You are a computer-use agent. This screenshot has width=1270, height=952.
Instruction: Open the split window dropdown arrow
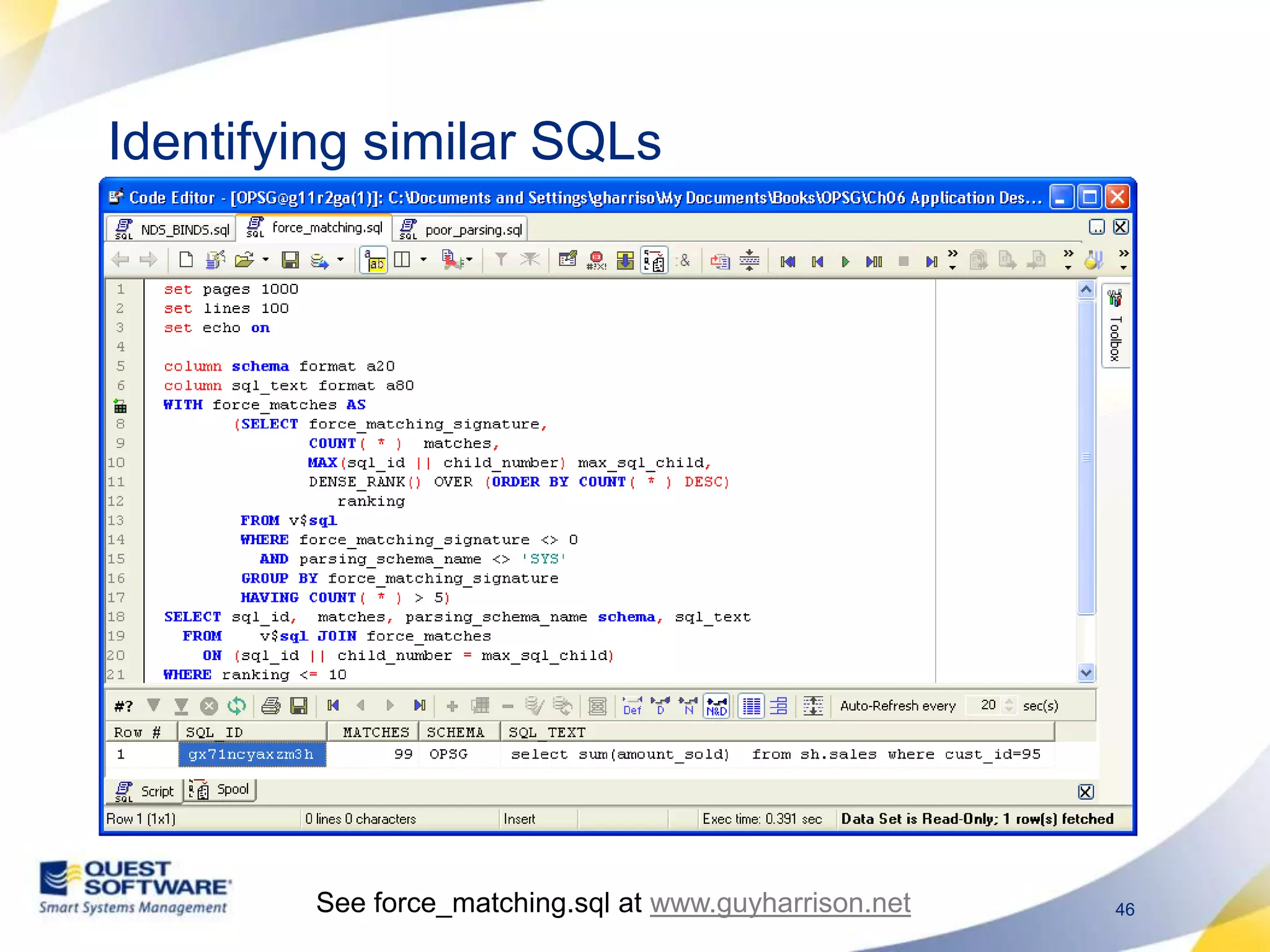pos(424,260)
